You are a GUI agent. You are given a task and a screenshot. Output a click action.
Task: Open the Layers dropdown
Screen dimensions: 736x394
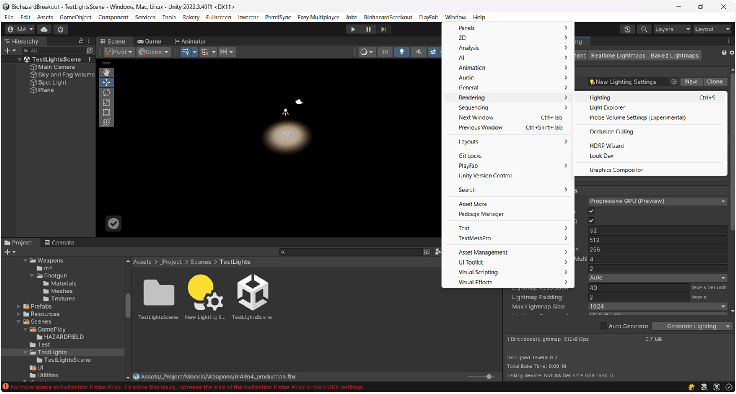(673, 29)
